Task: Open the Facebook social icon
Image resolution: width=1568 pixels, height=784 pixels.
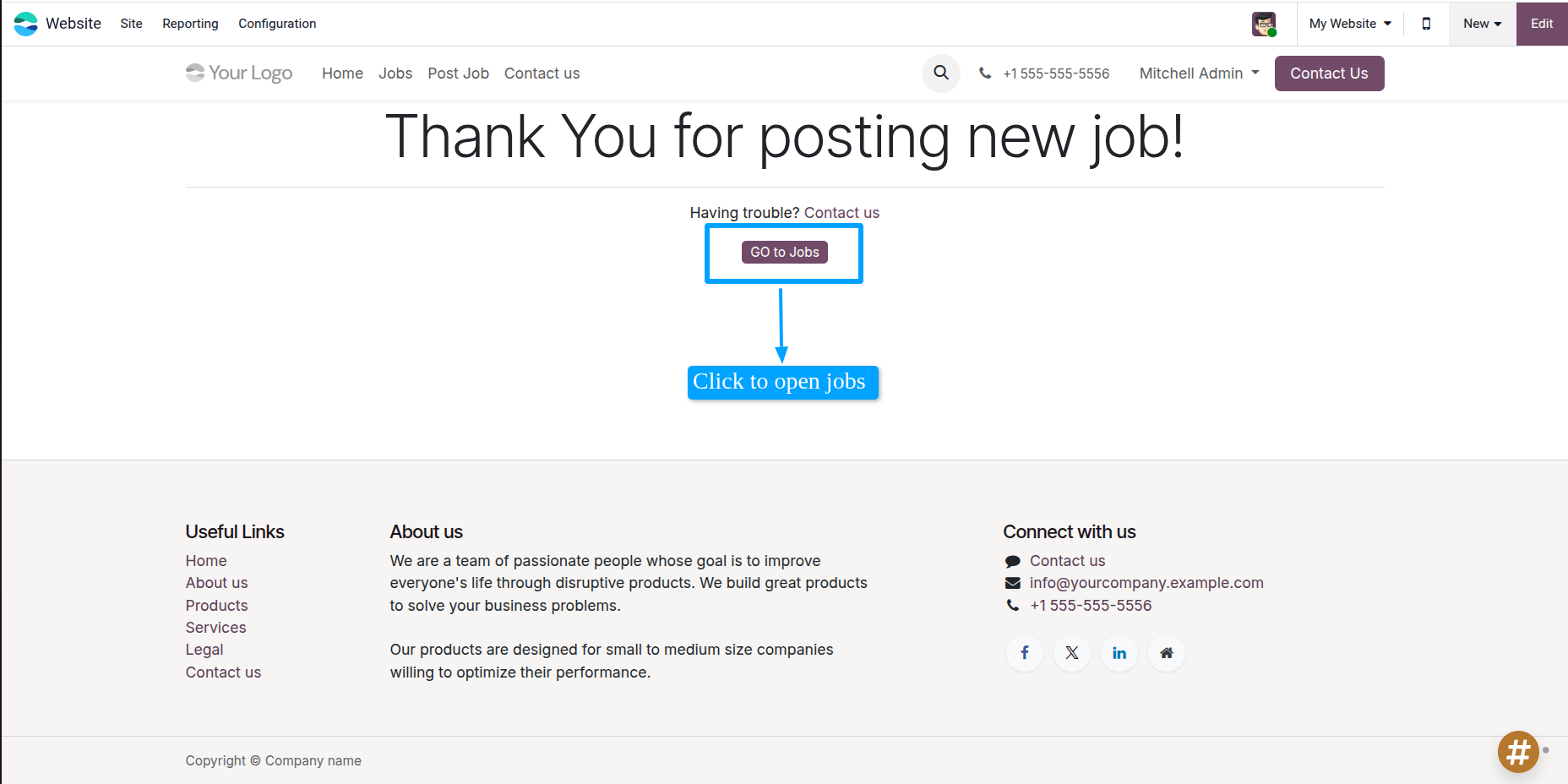Action: (x=1025, y=653)
